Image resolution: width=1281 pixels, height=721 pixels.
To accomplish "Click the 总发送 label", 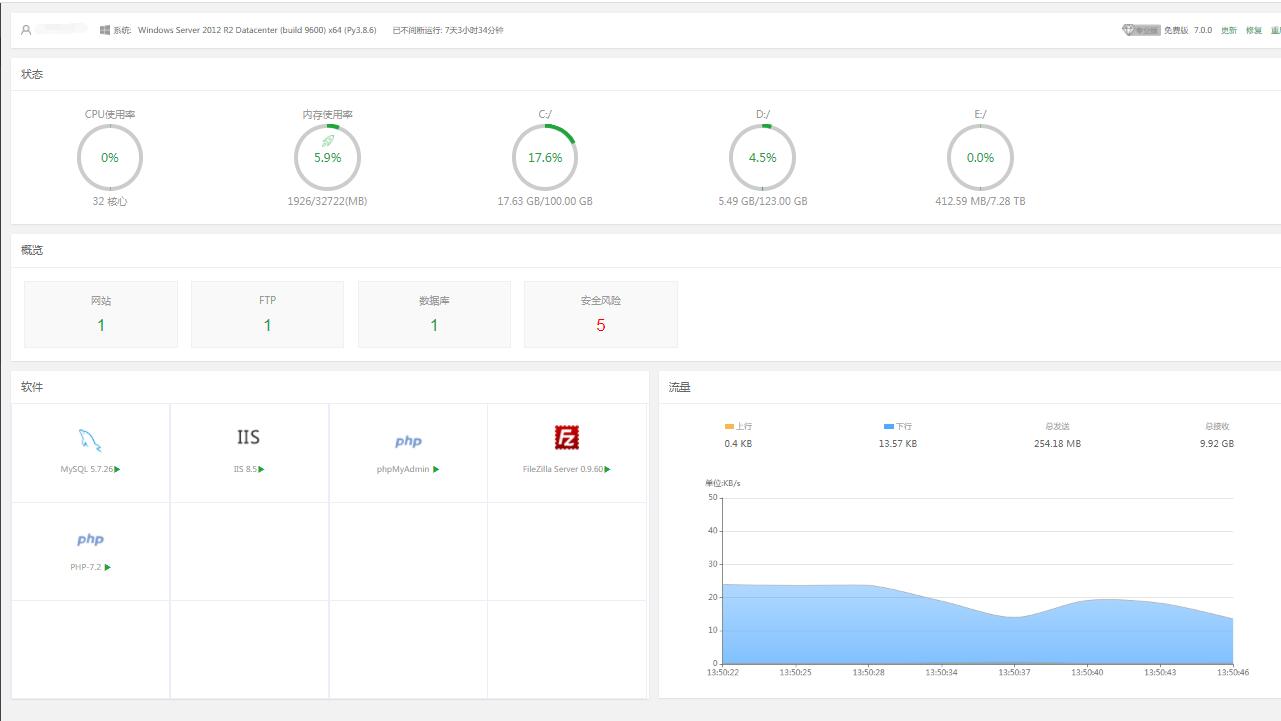I will pyautogui.click(x=1057, y=426).
